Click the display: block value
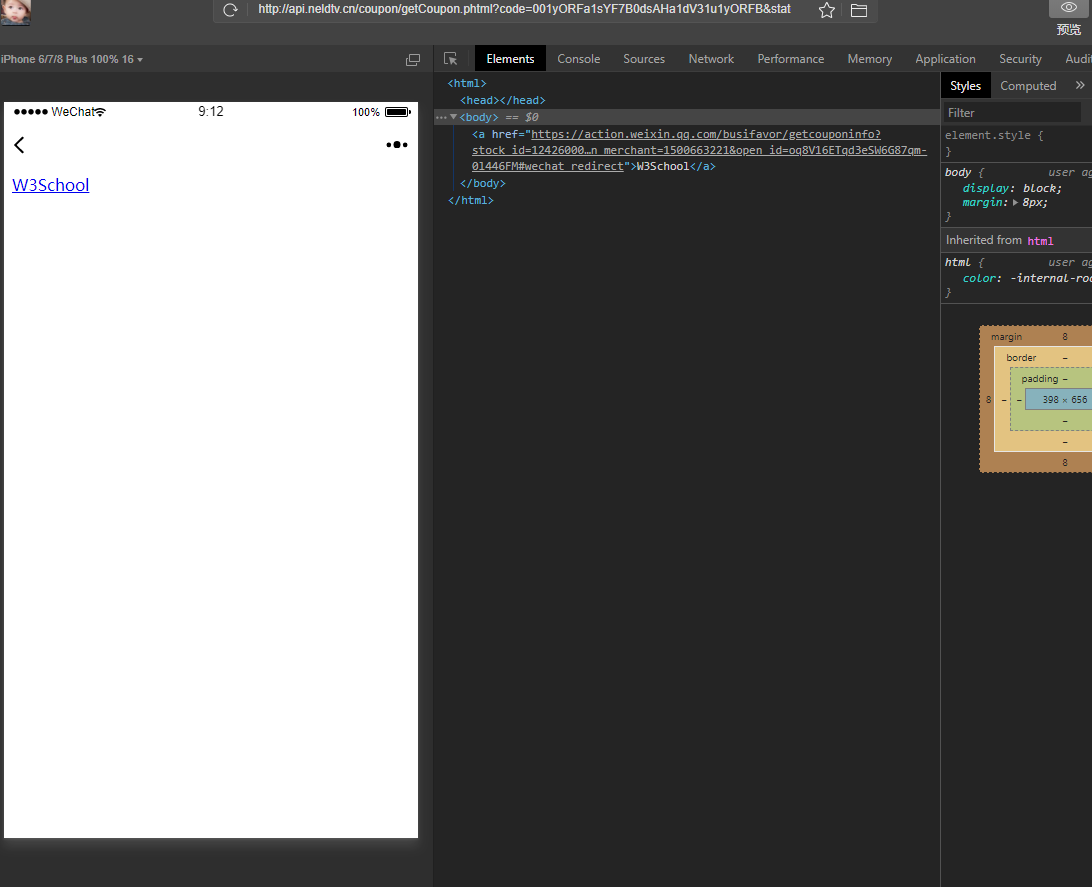1092x887 pixels. 1042,189
